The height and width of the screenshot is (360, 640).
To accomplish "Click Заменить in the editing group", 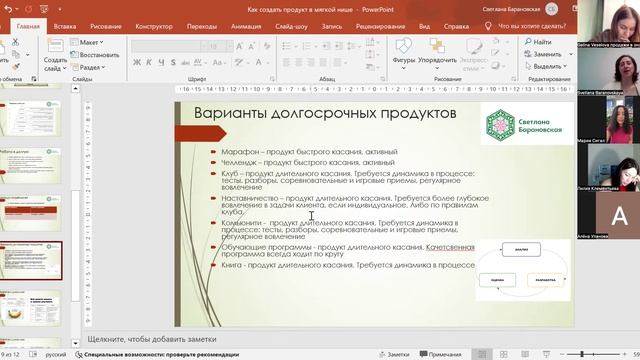I will [543, 54].
